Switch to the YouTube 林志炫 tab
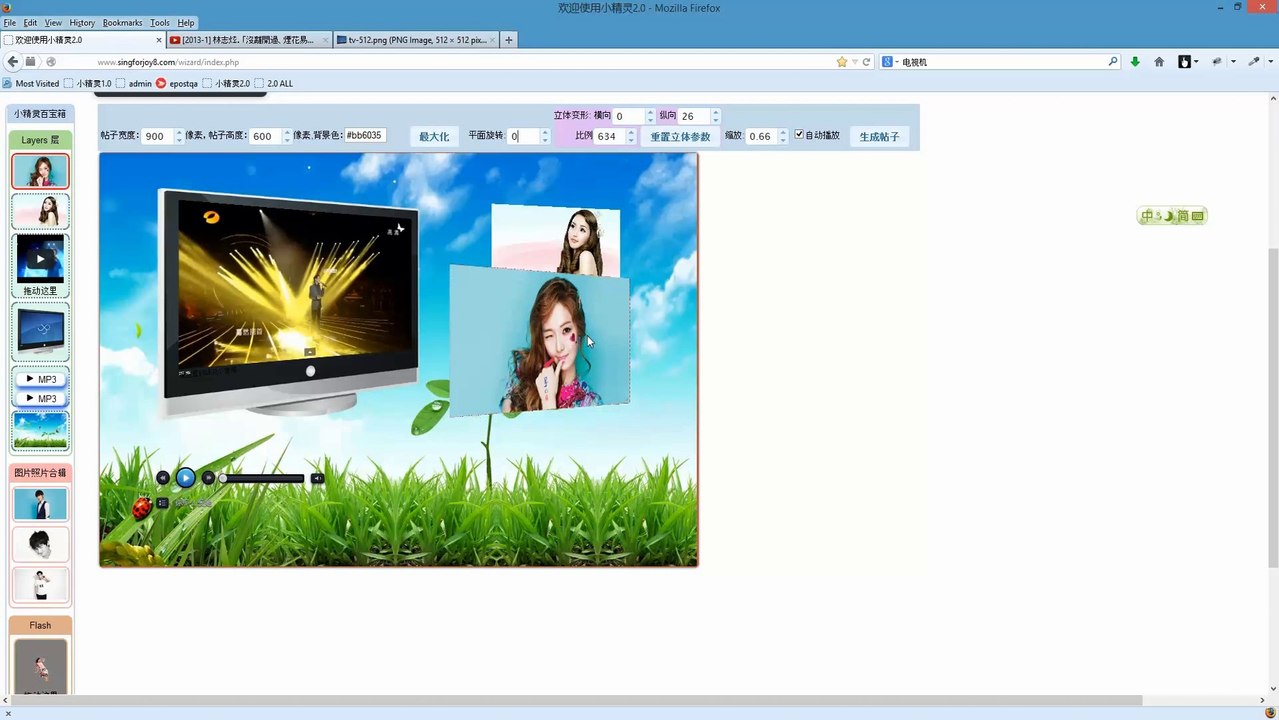The image size is (1279, 720). (x=248, y=40)
